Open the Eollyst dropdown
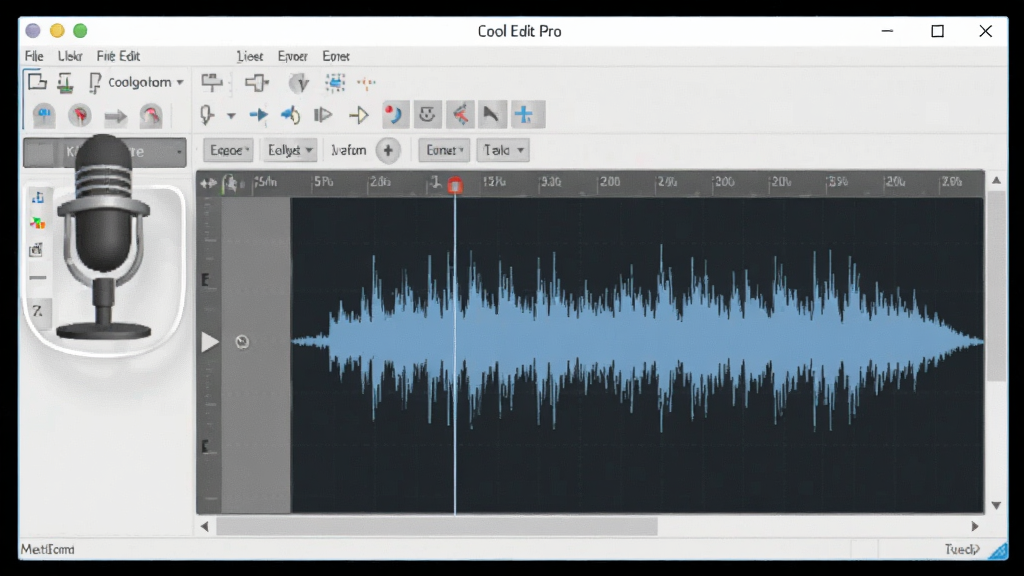 (289, 150)
